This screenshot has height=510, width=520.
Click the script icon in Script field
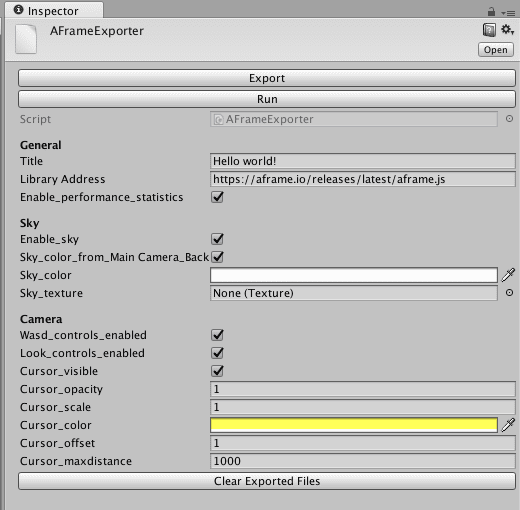[x=218, y=119]
